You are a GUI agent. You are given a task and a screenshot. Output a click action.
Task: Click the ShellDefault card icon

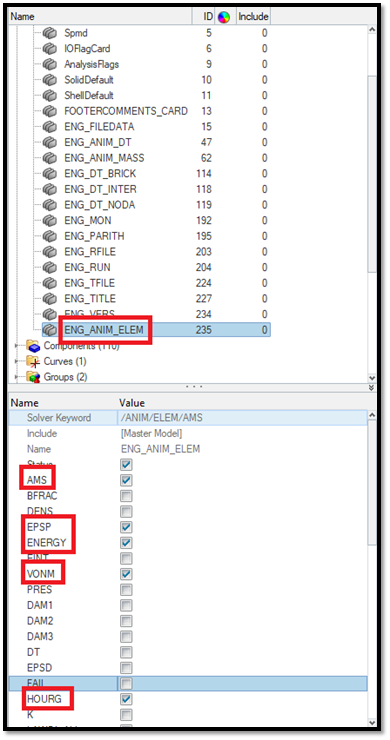point(50,95)
